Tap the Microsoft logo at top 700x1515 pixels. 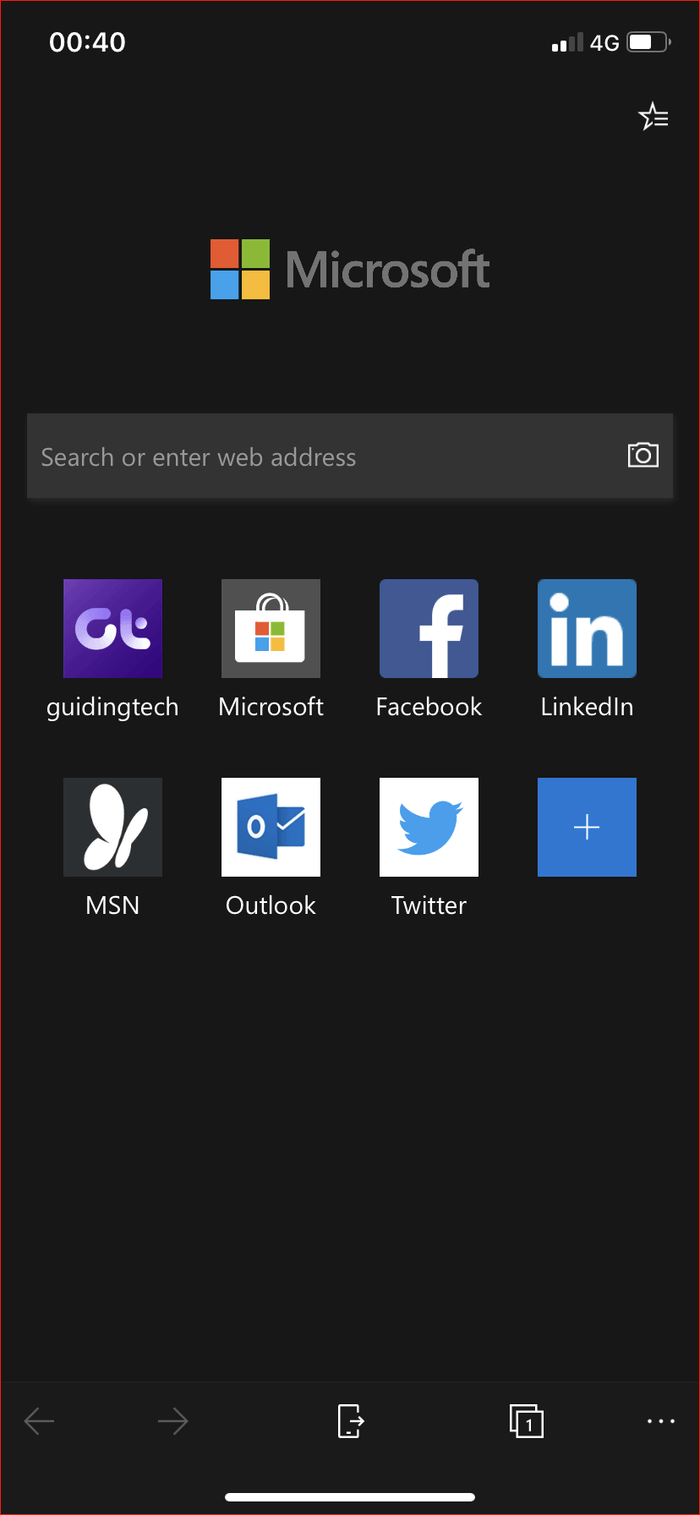(350, 269)
